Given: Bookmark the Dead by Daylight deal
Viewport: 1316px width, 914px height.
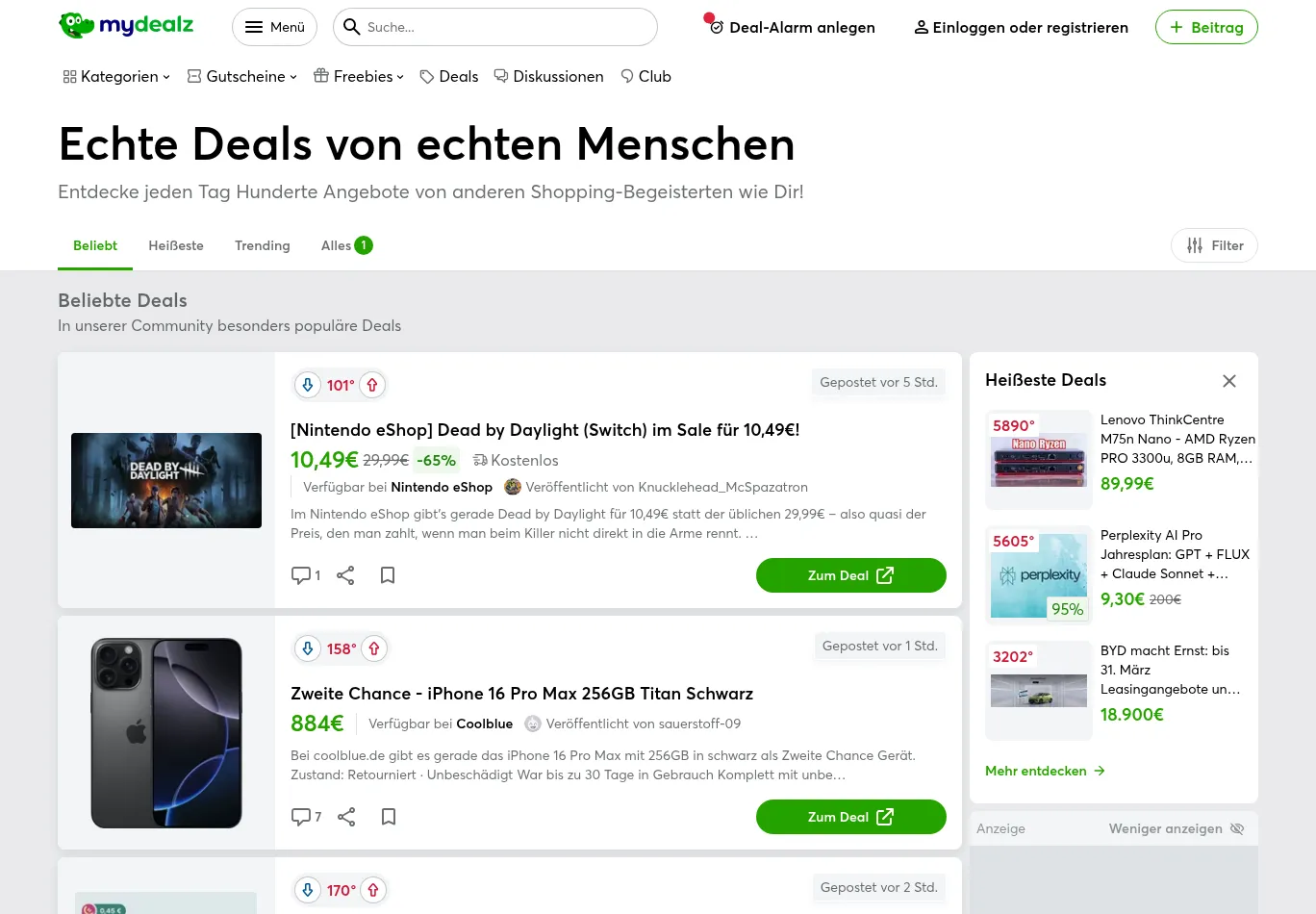Looking at the screenshot, I should coord(388,575).
